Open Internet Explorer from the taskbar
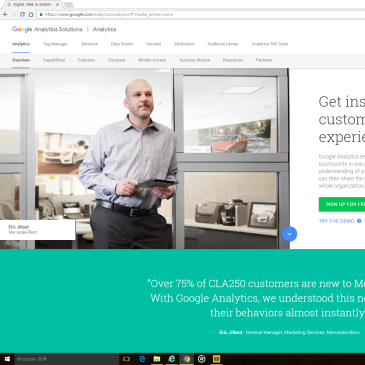The image size is (365, 365). click(x=172, y=359)
